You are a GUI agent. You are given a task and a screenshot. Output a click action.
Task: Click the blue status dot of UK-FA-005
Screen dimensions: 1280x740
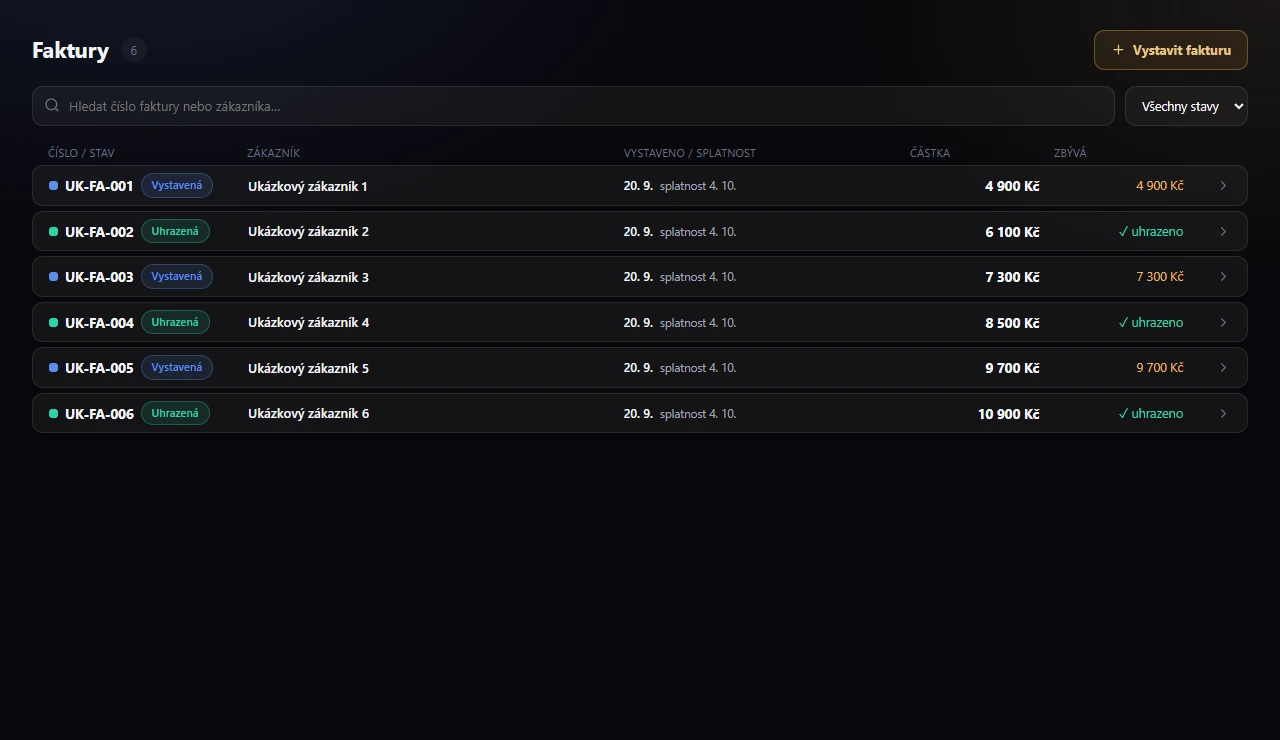tap(53, 368)
